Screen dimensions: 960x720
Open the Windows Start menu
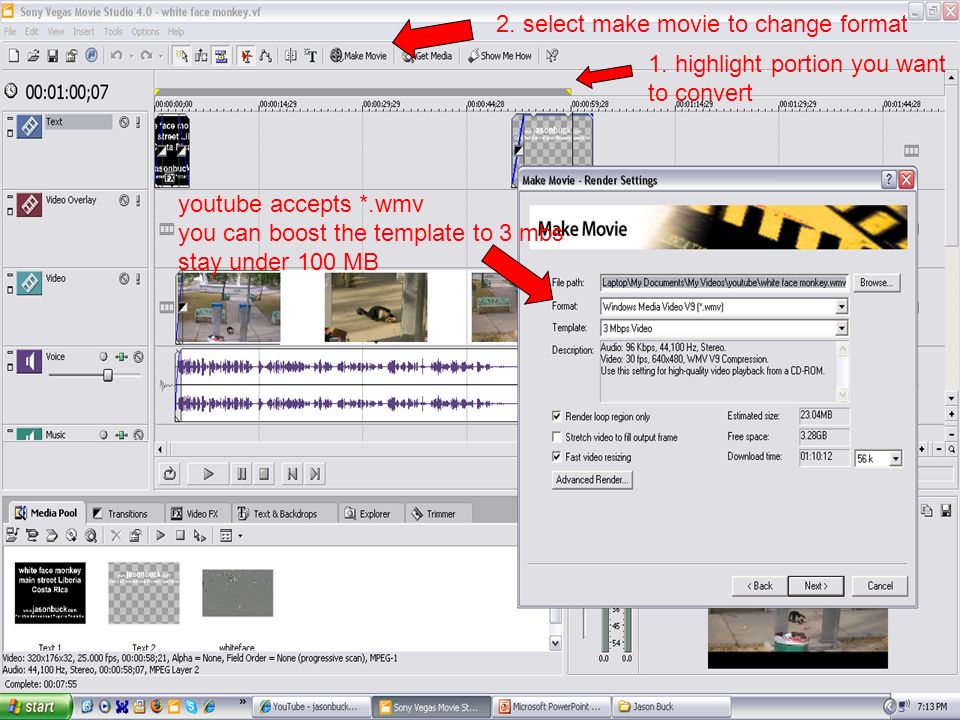pos(36,707)
